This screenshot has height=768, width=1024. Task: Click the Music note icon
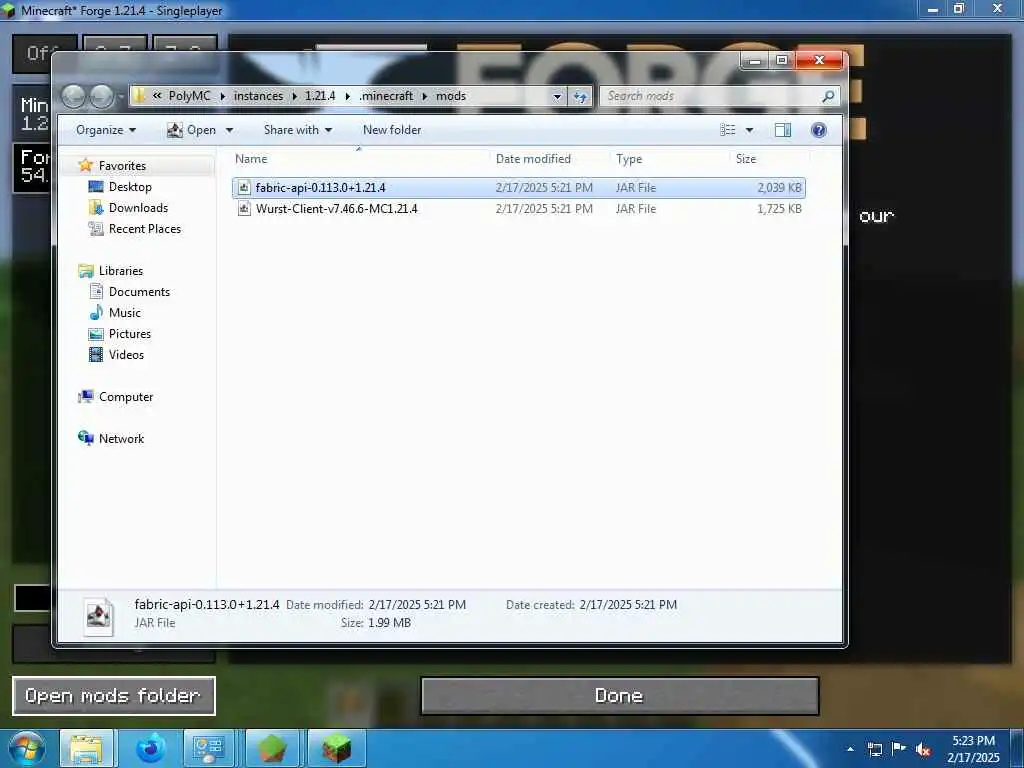(95, 312)
